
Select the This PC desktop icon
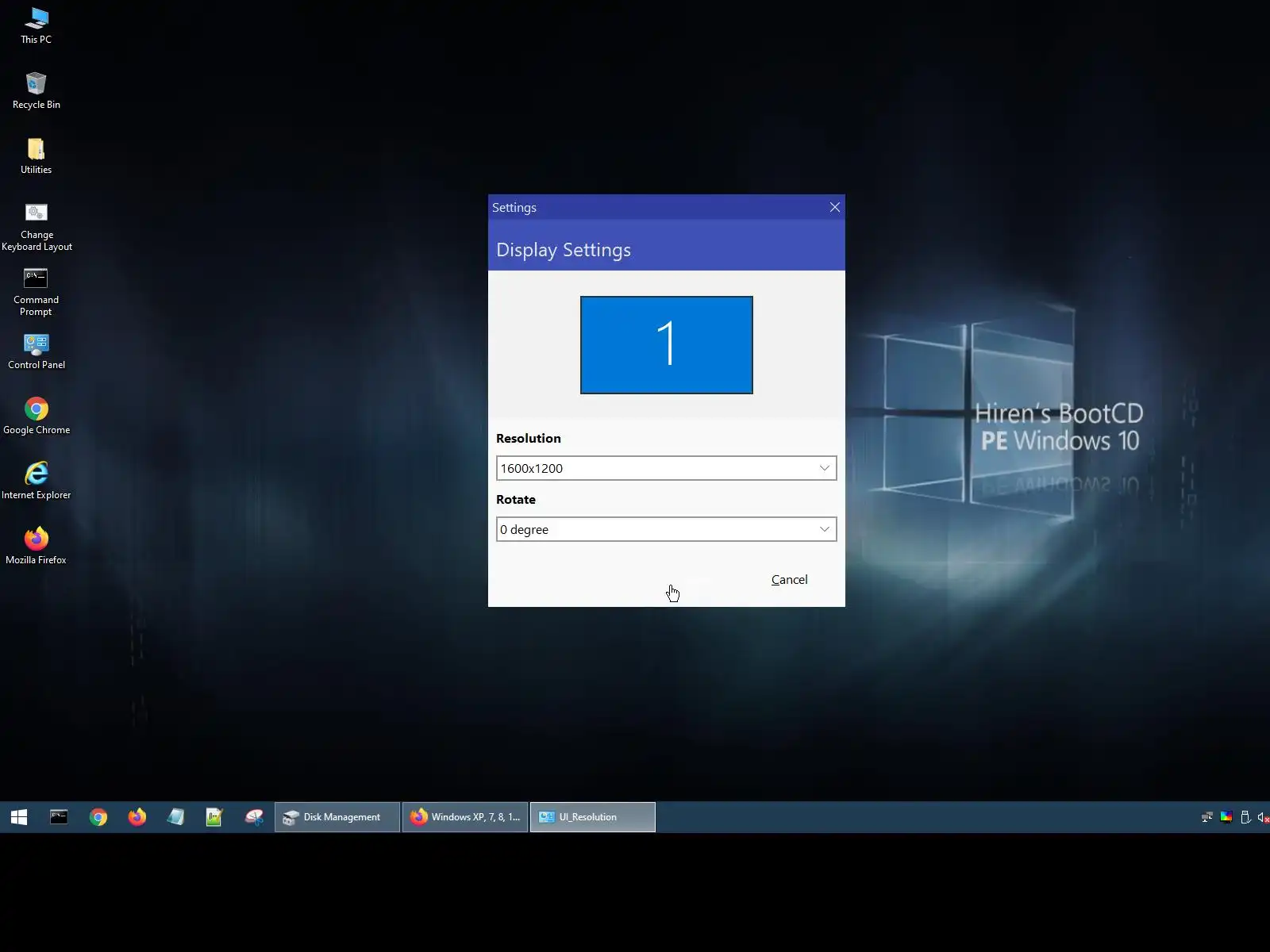point(36,25)
